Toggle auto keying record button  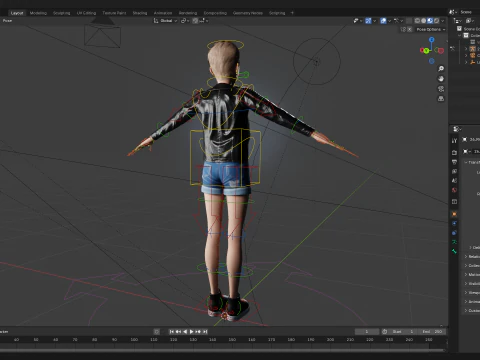tap(157, 332)
